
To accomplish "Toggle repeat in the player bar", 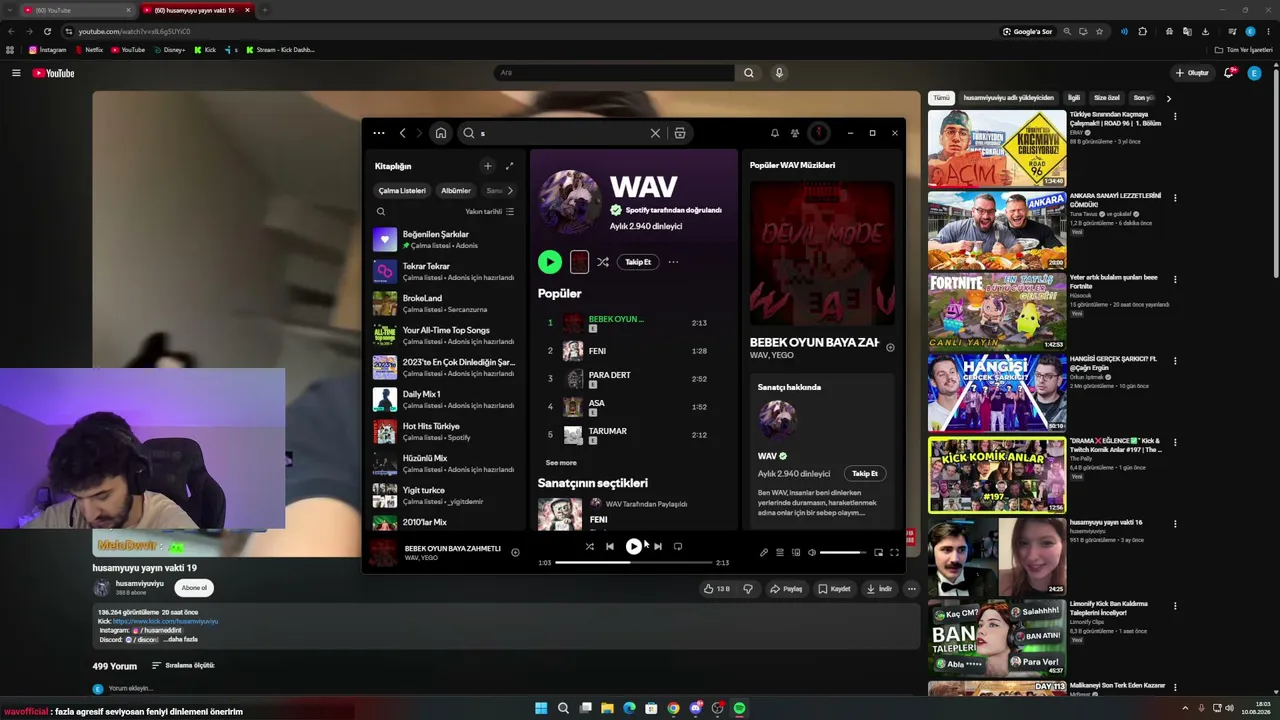I will pyautogui.click(x=678, y=546).
